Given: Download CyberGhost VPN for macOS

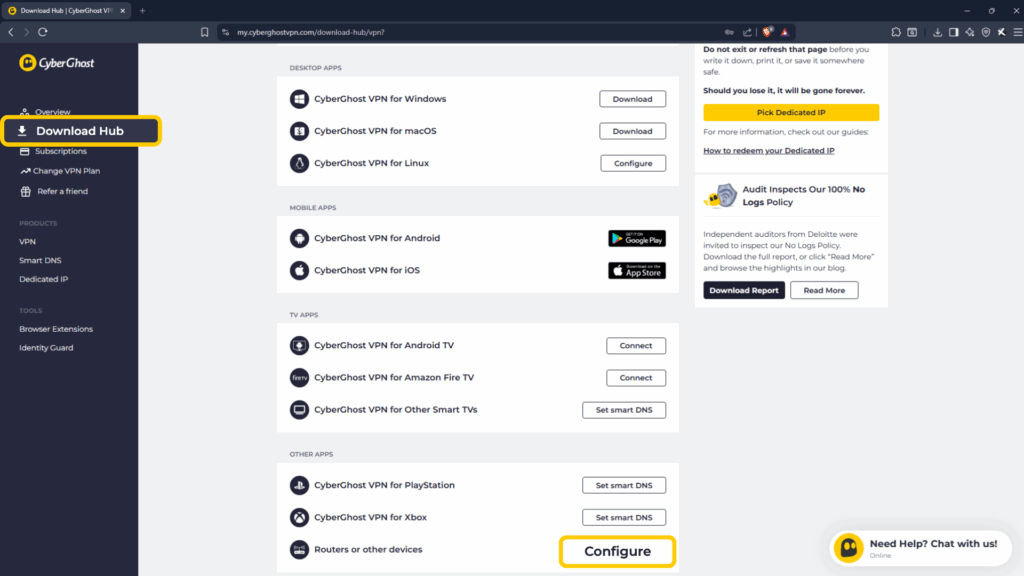Looking at the screenshot, I should (x=633, y=131).
